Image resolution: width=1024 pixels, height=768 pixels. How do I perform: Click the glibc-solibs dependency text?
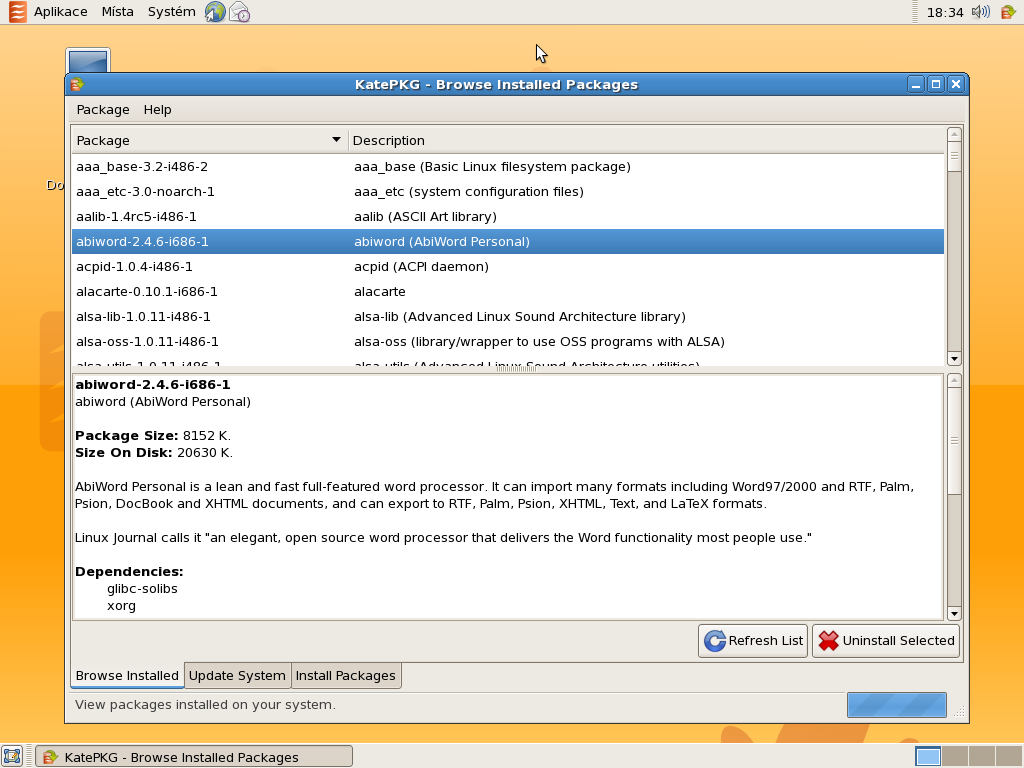(x=142, y=588)
